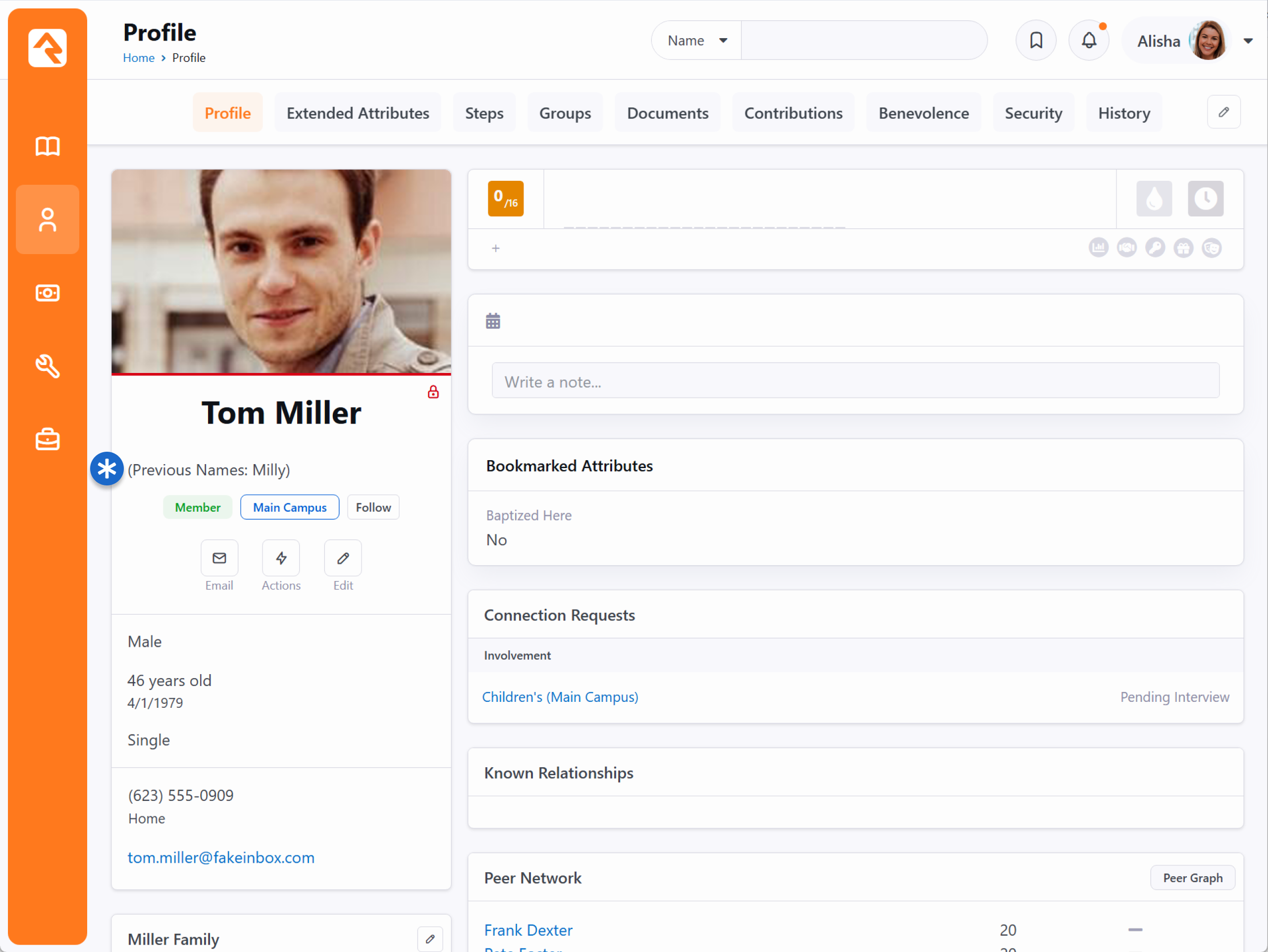Viewport: 1268px width, 952px height.
Task: Switch to the Contributions tab
Action: click(793, 113)
